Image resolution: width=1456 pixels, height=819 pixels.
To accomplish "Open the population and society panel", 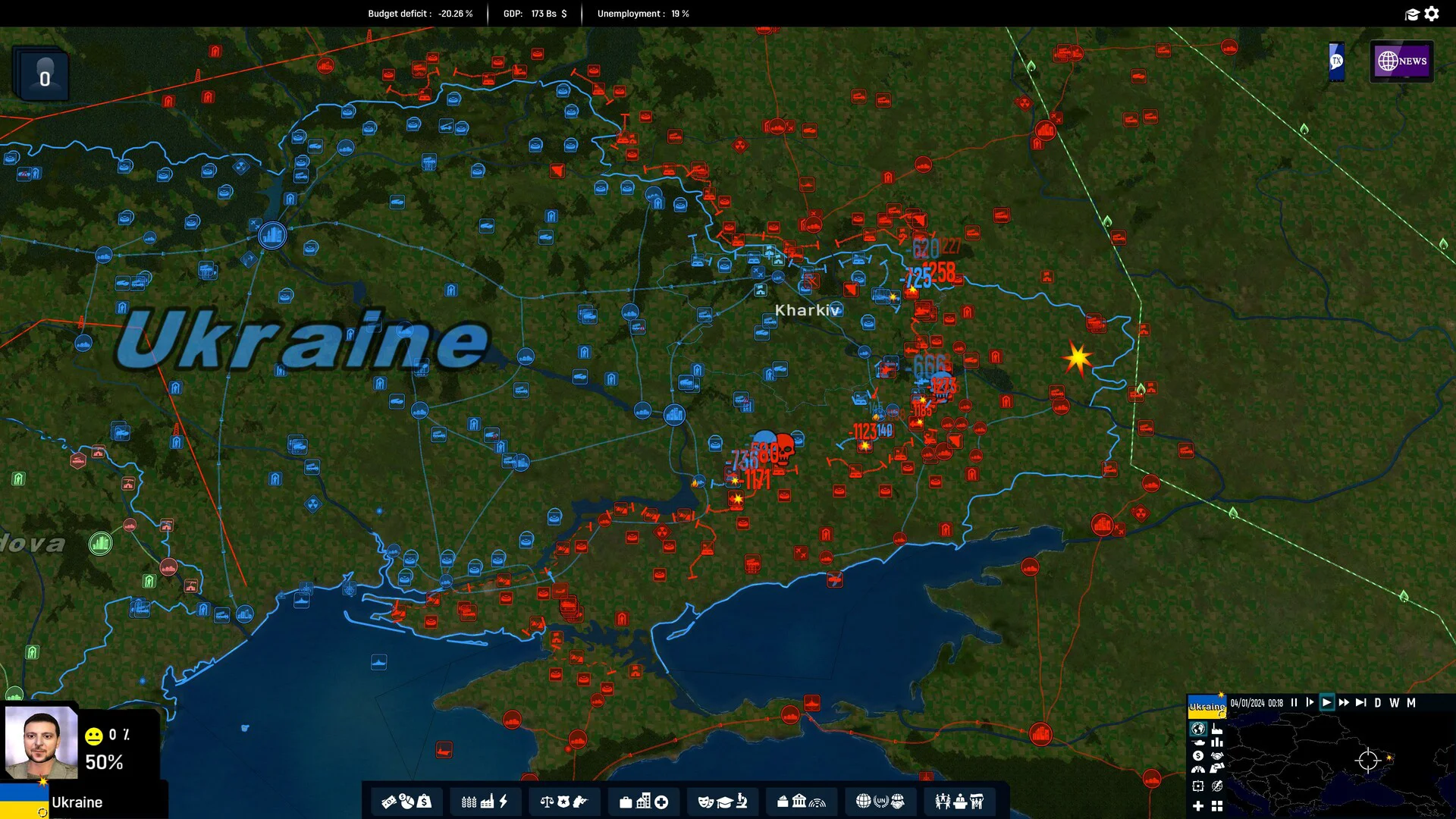I will (961, 802).
